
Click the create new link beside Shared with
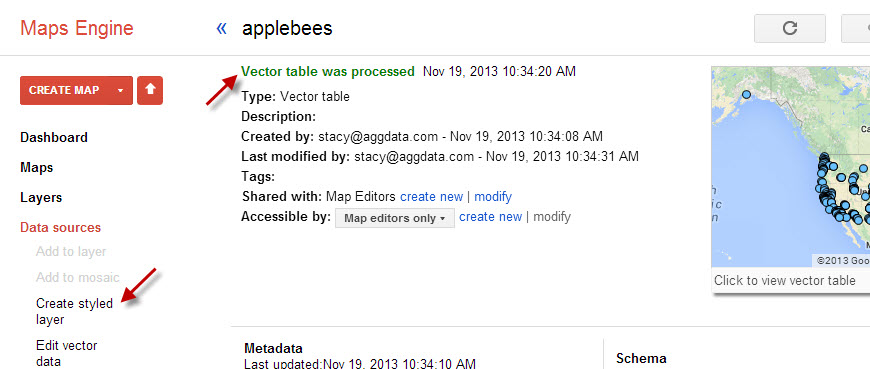(x=431, y=196)
